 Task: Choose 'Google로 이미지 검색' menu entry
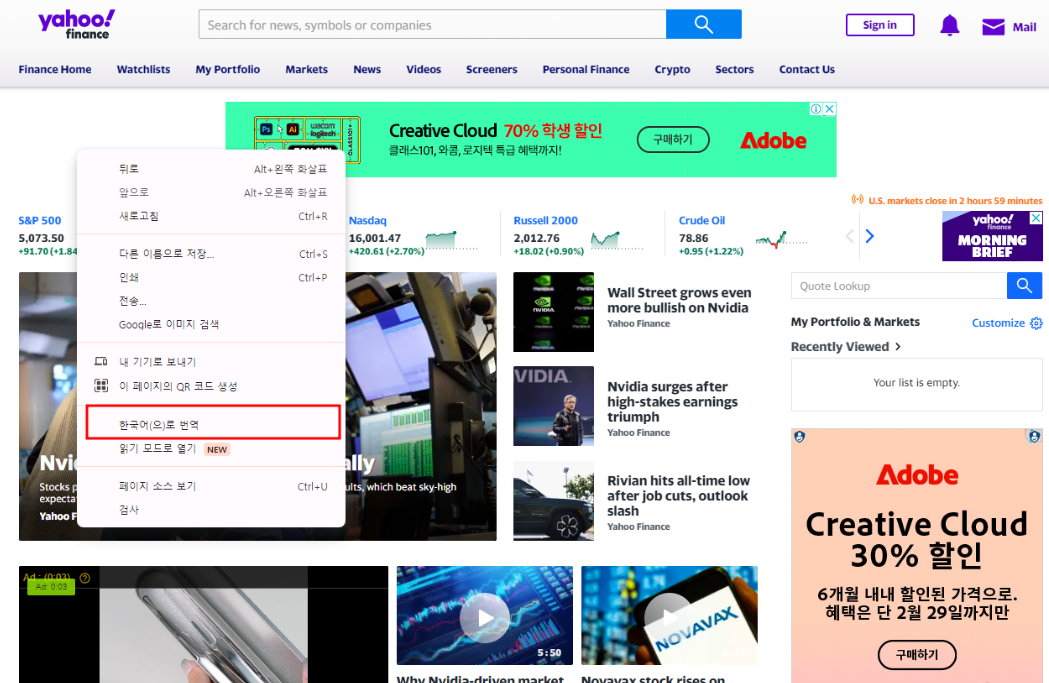tap(211, 324)
